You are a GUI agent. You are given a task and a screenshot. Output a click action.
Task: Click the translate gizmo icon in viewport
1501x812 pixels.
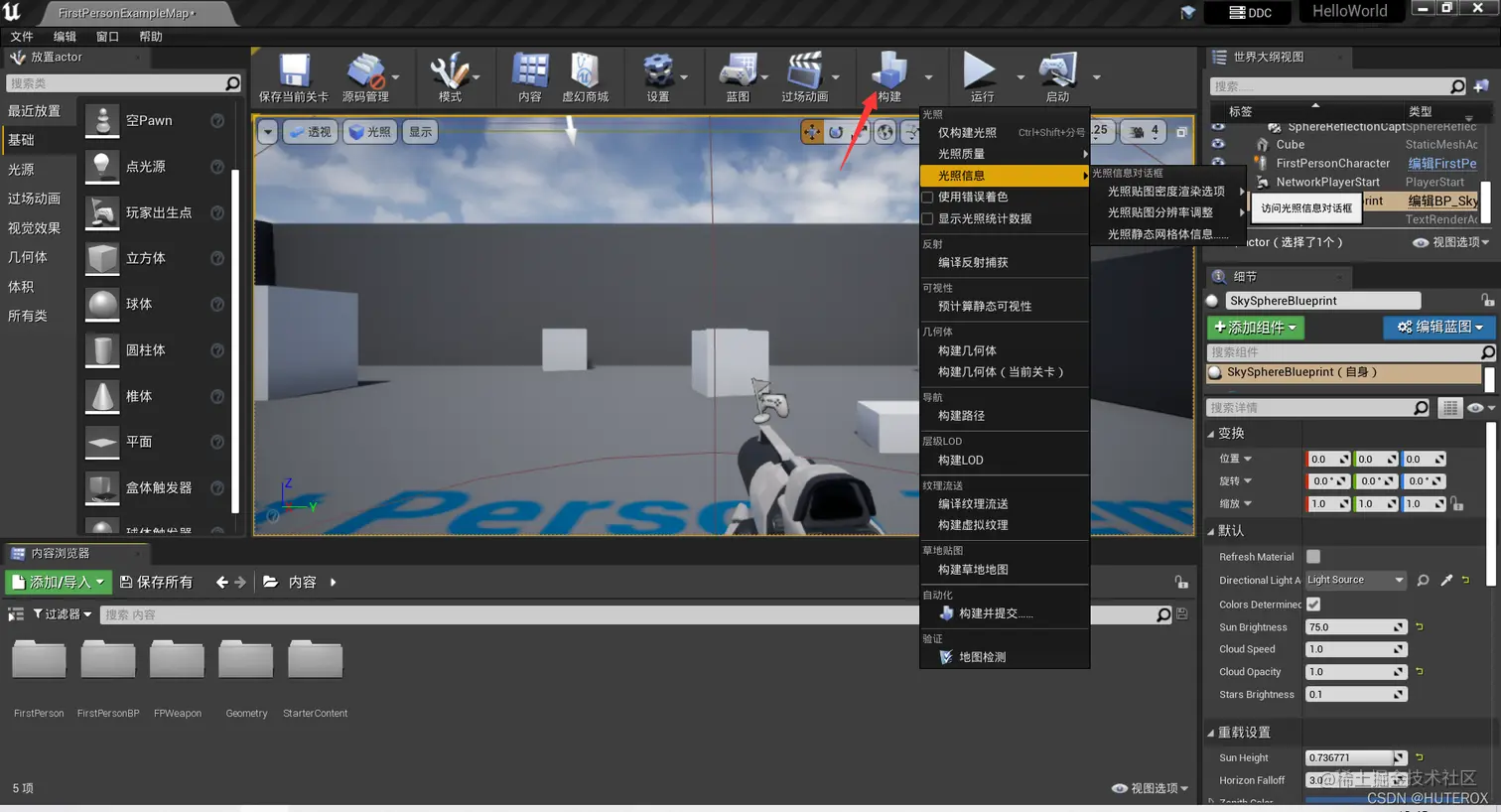click(812, 132)
